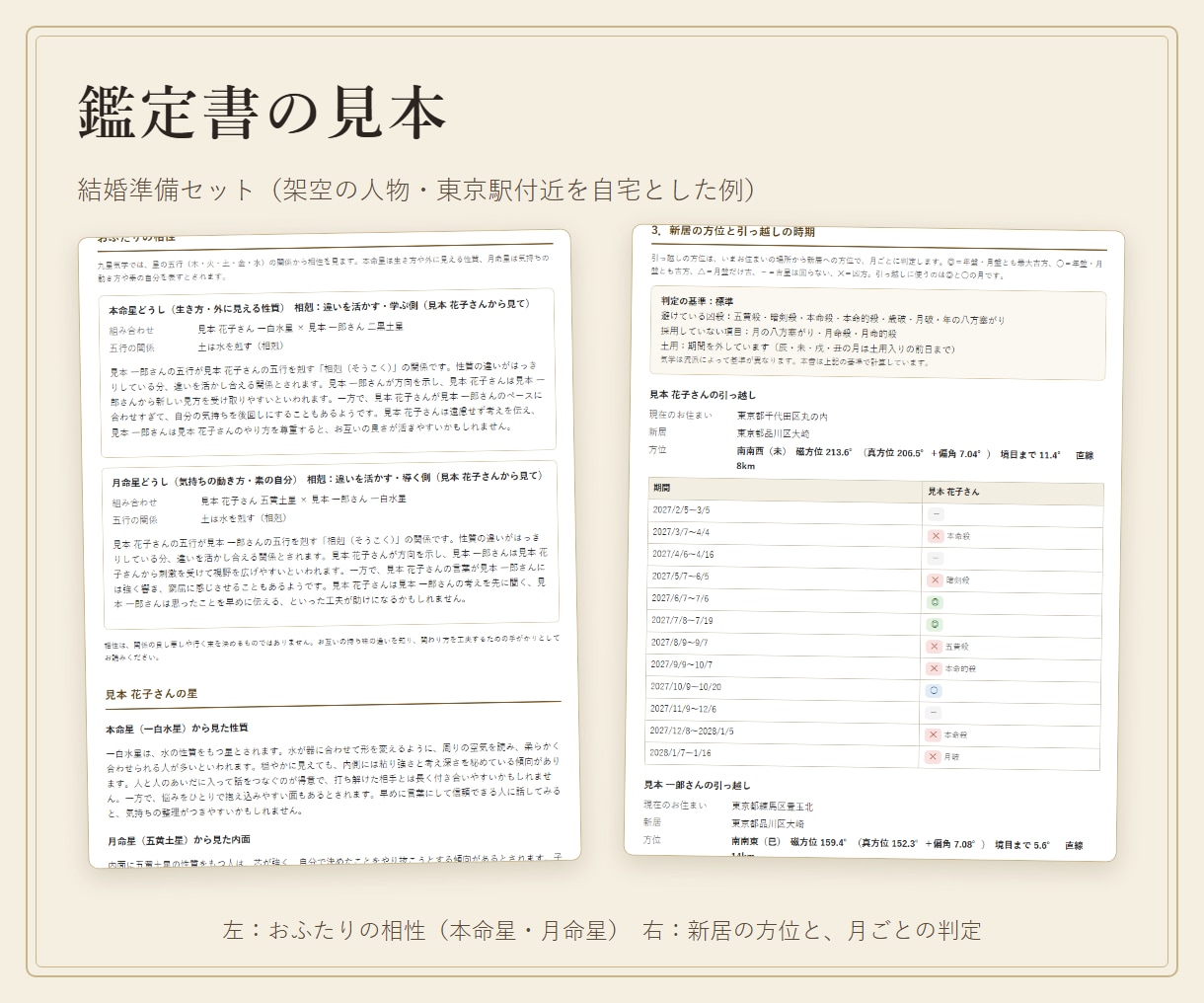Click the text 土は水を剋す(相剋) in 本命星 box
1204x1003 pixels.
point(241,347)
